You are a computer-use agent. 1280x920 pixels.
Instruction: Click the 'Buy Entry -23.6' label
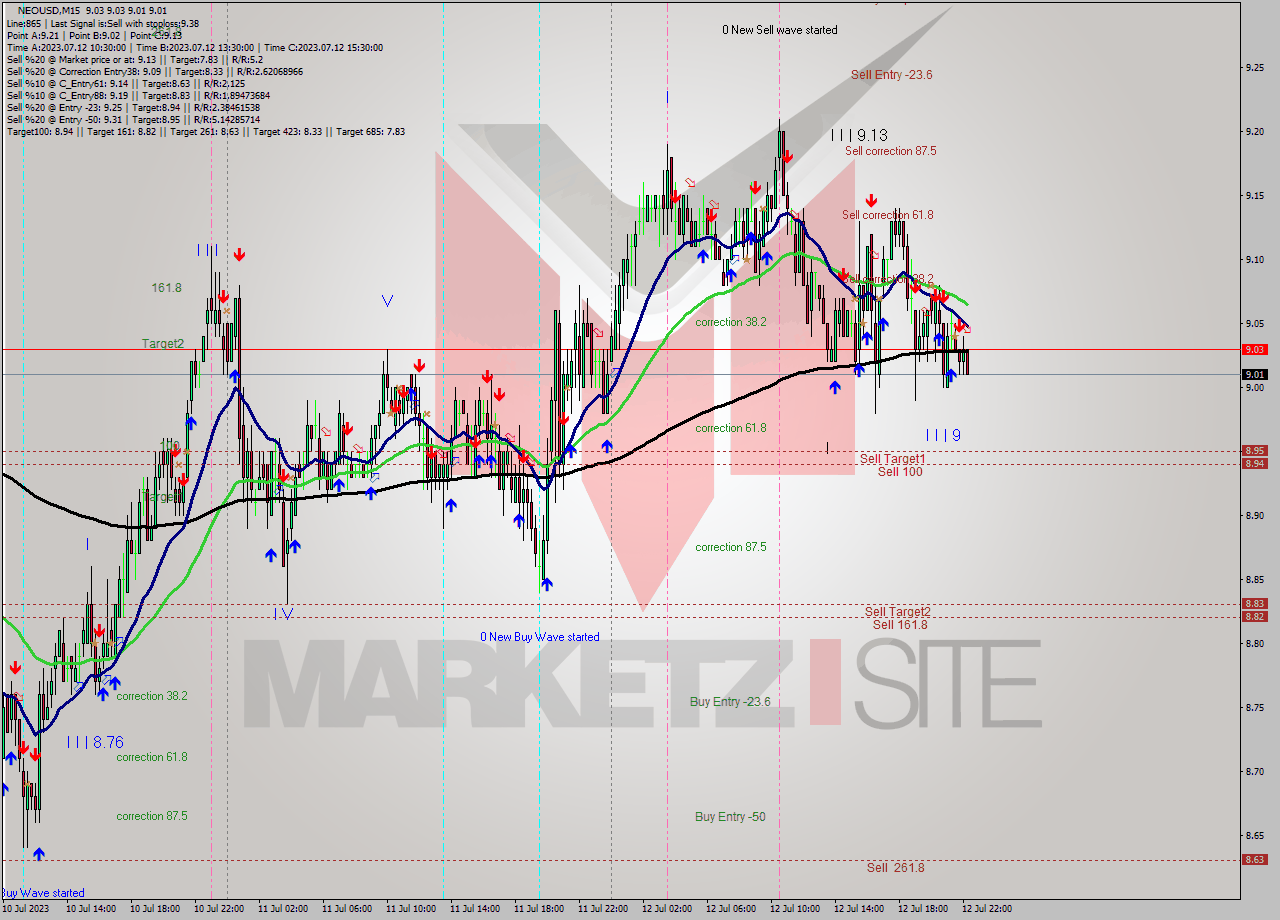[730, 702]
